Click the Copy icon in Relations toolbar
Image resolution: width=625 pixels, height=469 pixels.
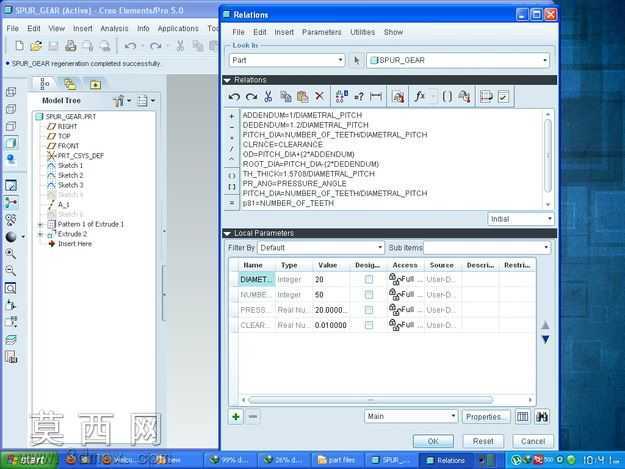point(285,96)
